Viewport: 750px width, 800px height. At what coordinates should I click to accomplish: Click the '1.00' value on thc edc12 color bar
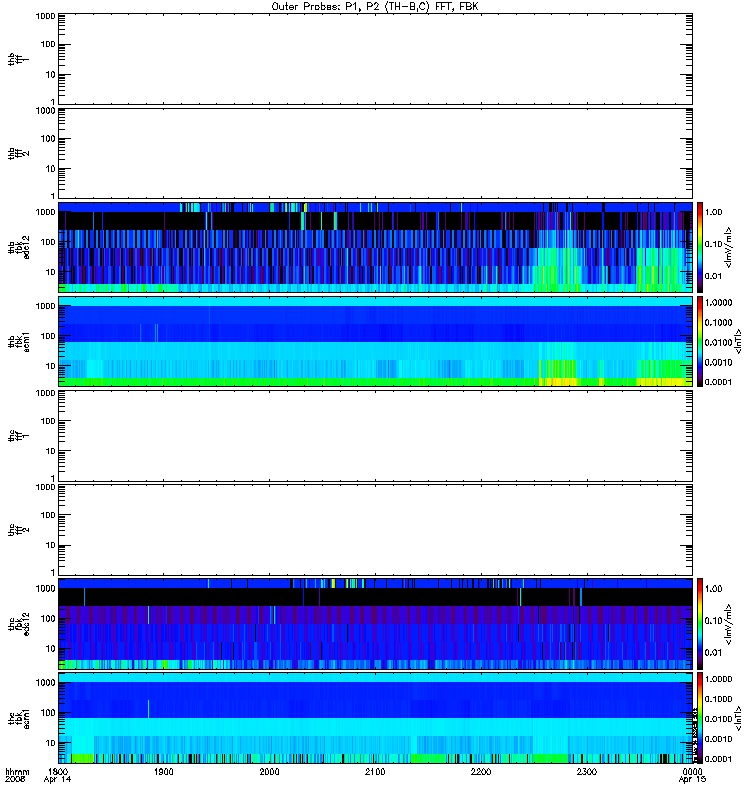713,589
